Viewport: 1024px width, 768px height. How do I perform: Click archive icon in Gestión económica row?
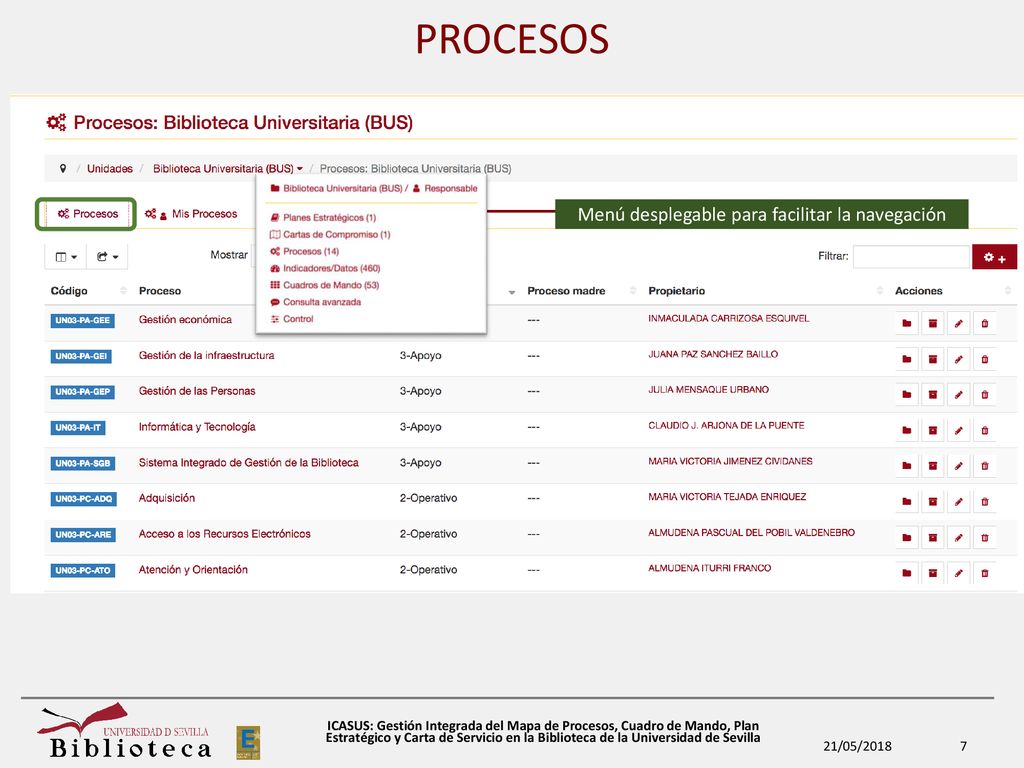tap(933, 323)
